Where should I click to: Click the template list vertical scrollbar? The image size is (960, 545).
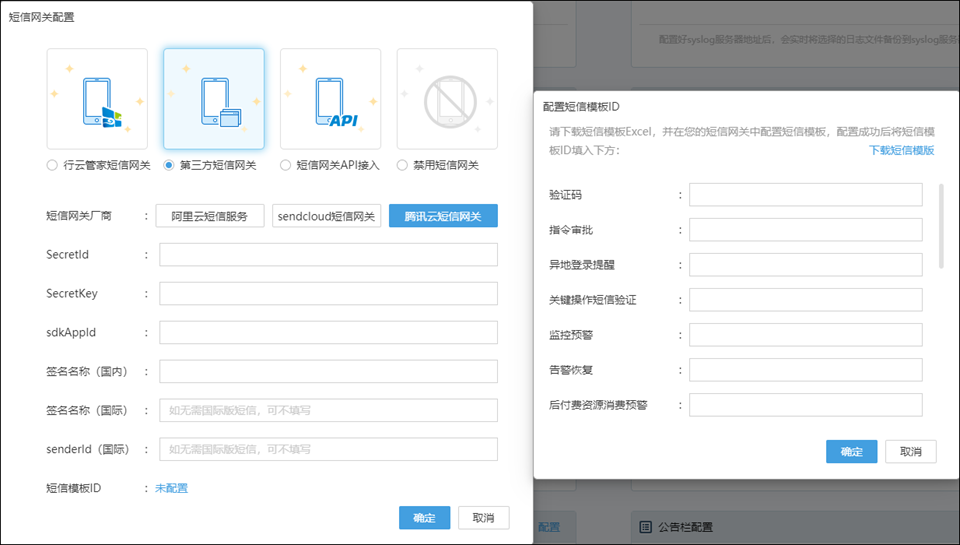pos(940,225)
